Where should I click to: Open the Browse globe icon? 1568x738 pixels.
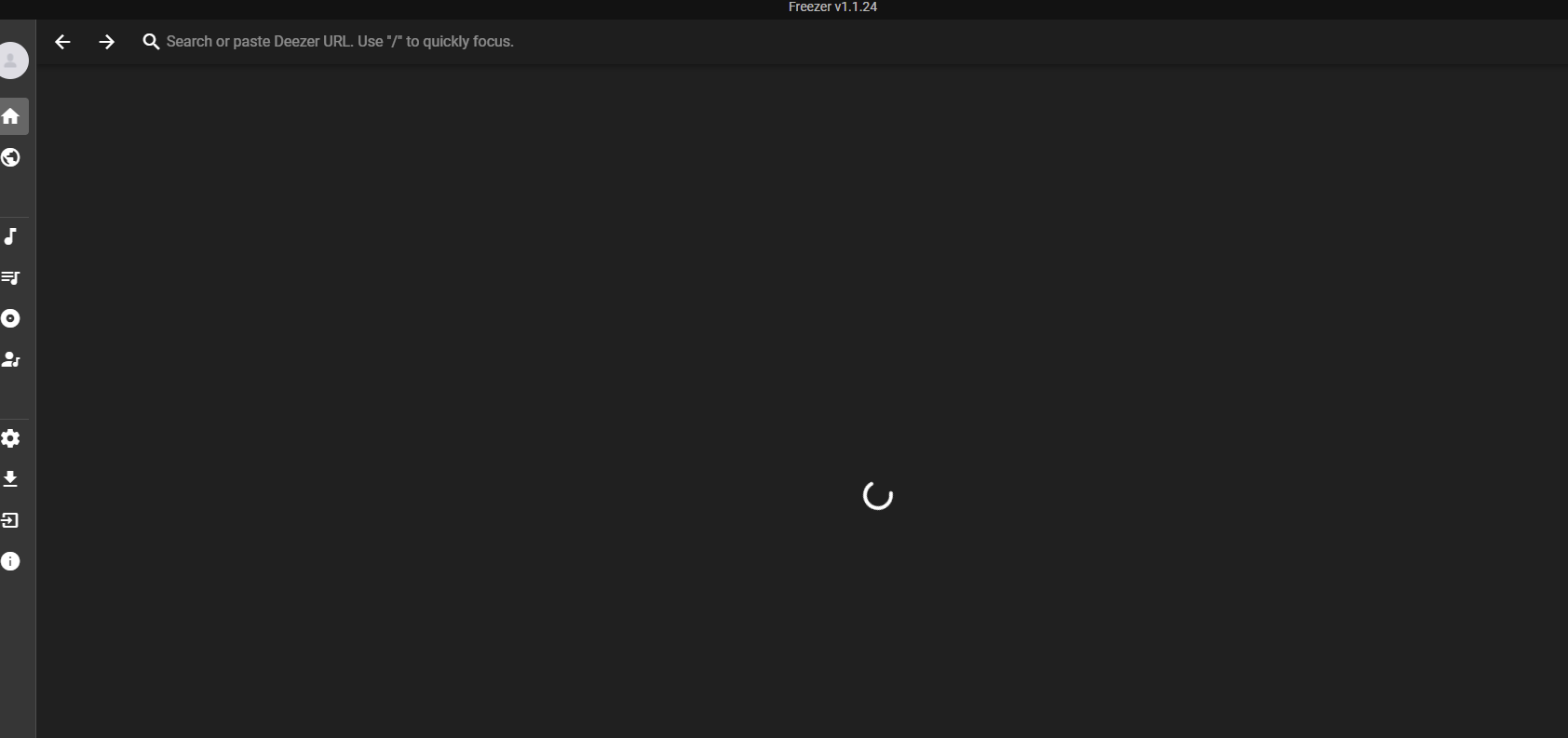click(11, 157)
